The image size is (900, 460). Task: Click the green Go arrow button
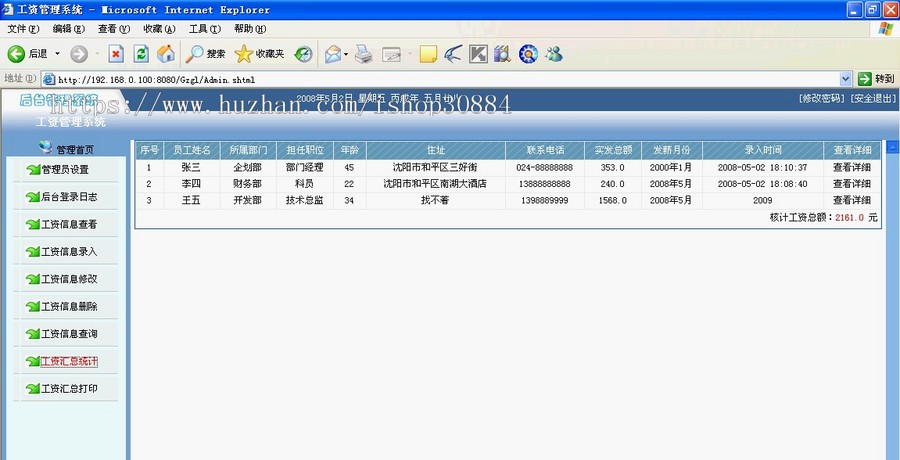click(864, 79)
